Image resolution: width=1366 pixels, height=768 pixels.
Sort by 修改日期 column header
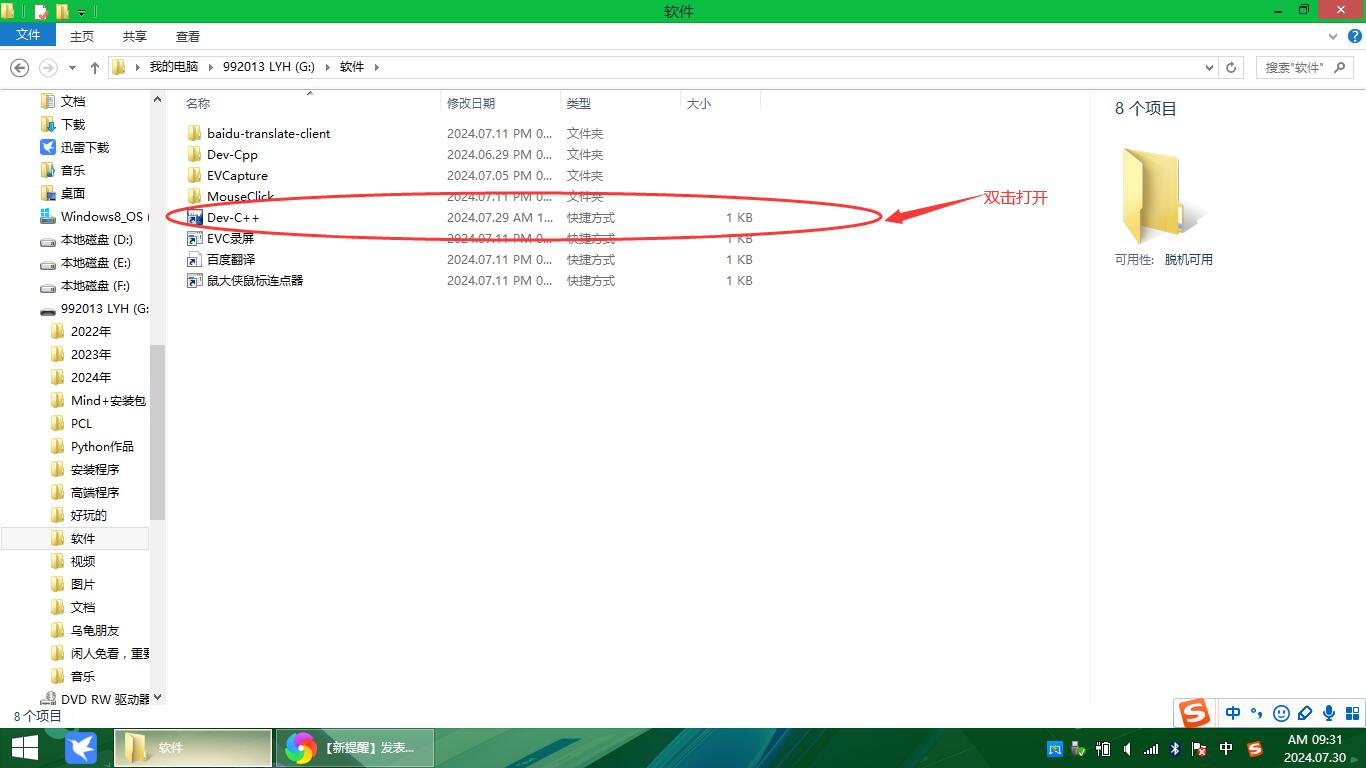pyautogui.click(x=500, y=102)
